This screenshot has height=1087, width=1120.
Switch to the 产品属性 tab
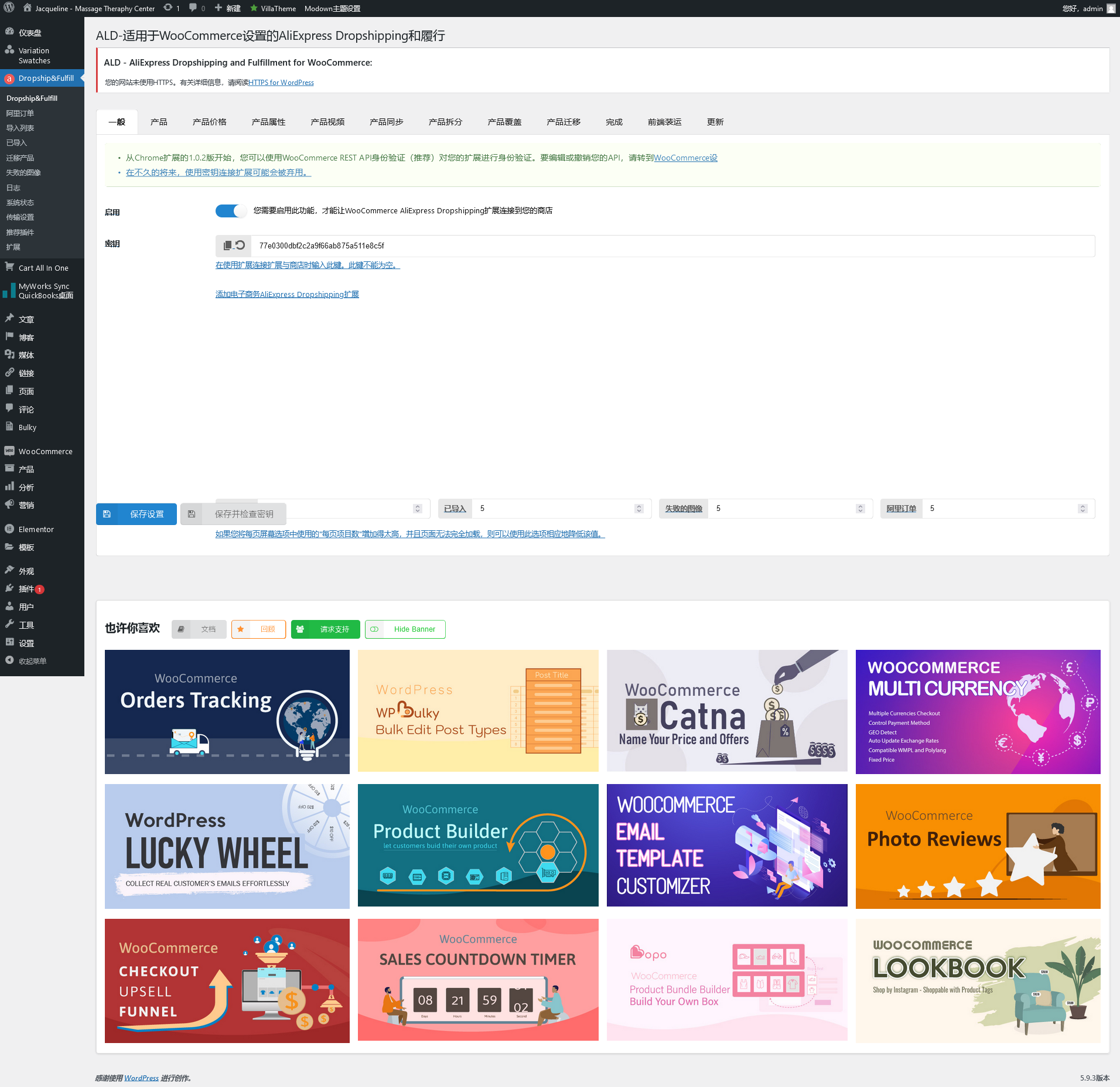[x=268, y=122]
